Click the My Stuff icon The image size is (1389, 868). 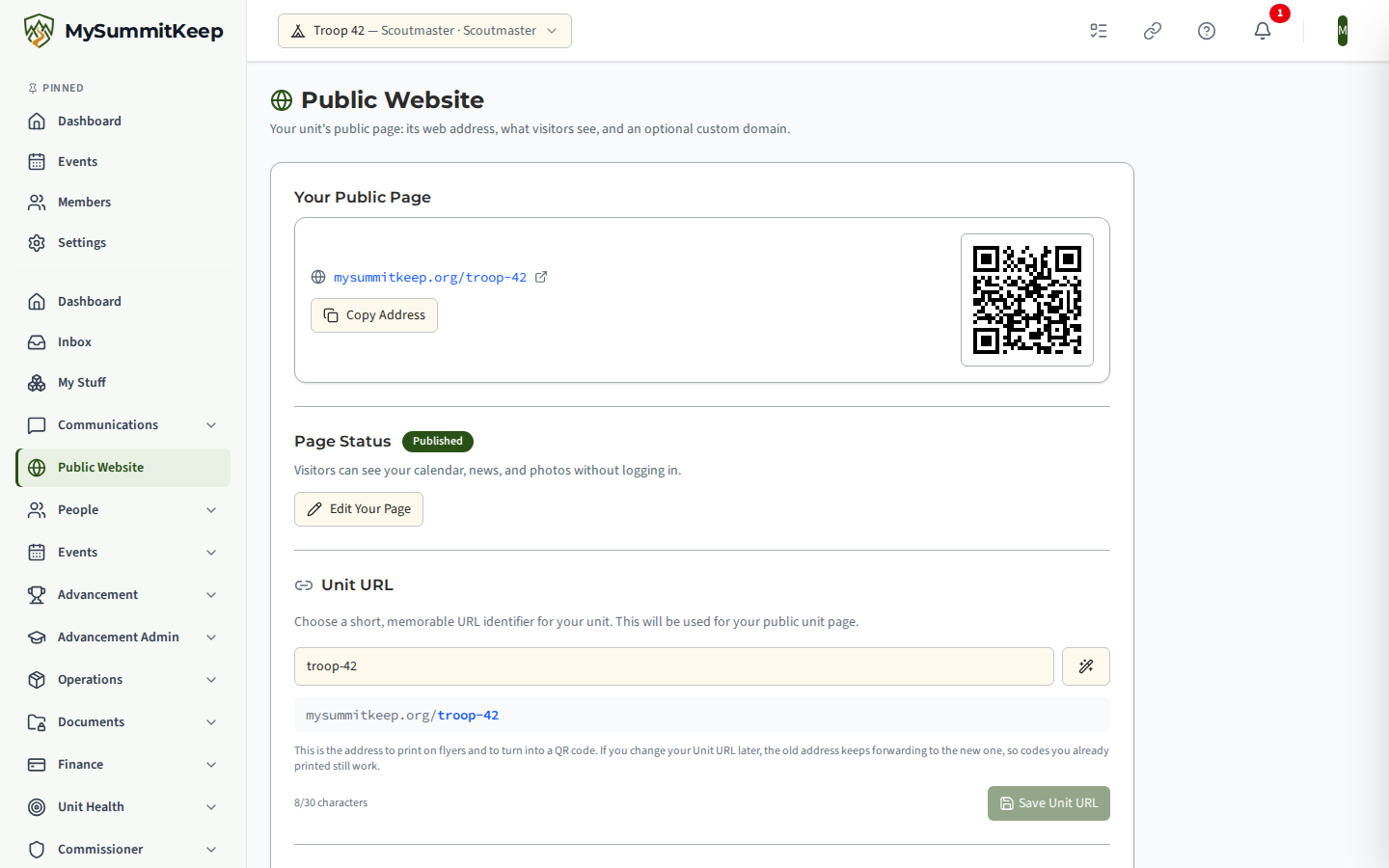click(37, 383)
